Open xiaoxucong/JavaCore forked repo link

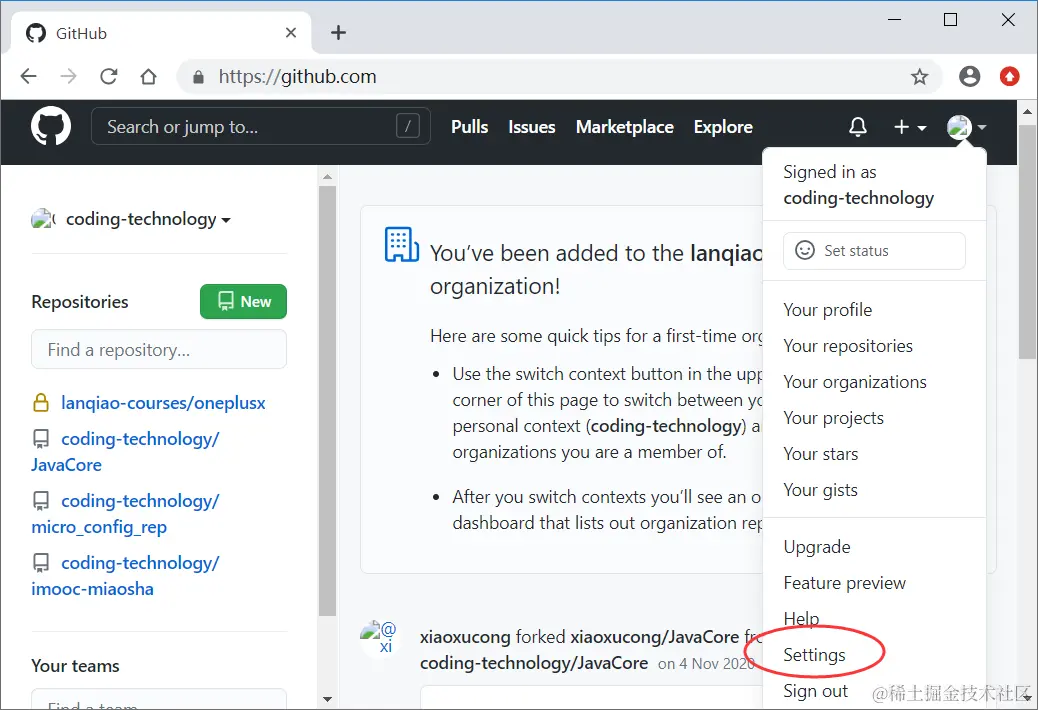tap(655, 637)
